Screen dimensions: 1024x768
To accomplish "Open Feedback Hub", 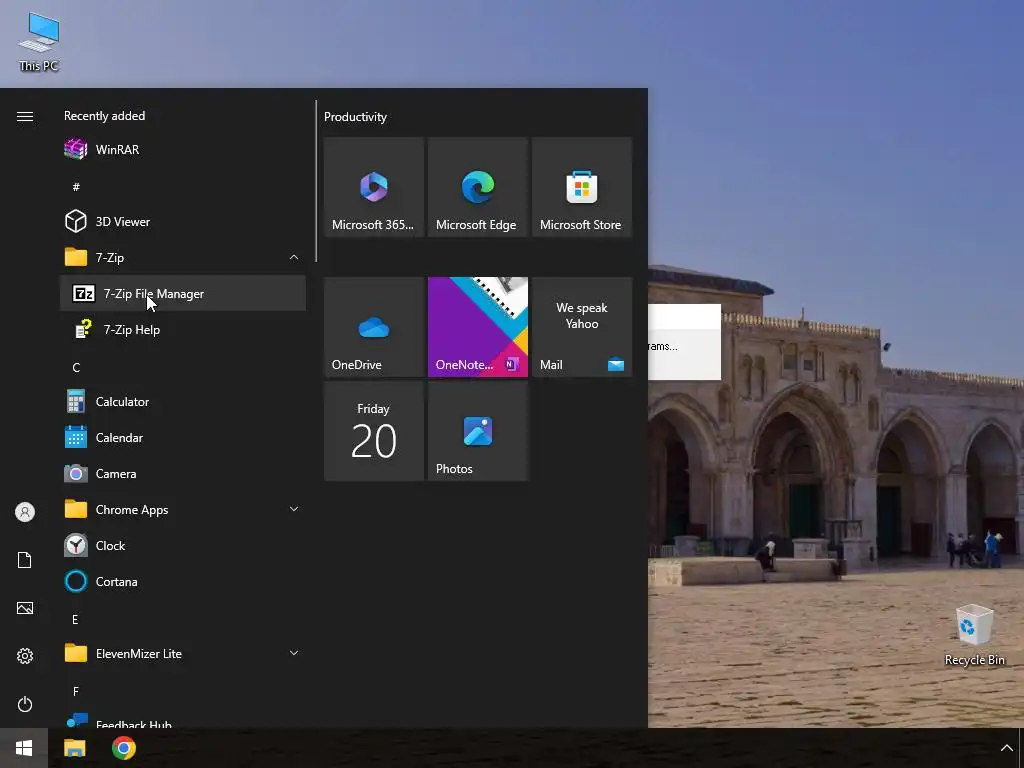I will pyautogui.click(x=183, y=720).
